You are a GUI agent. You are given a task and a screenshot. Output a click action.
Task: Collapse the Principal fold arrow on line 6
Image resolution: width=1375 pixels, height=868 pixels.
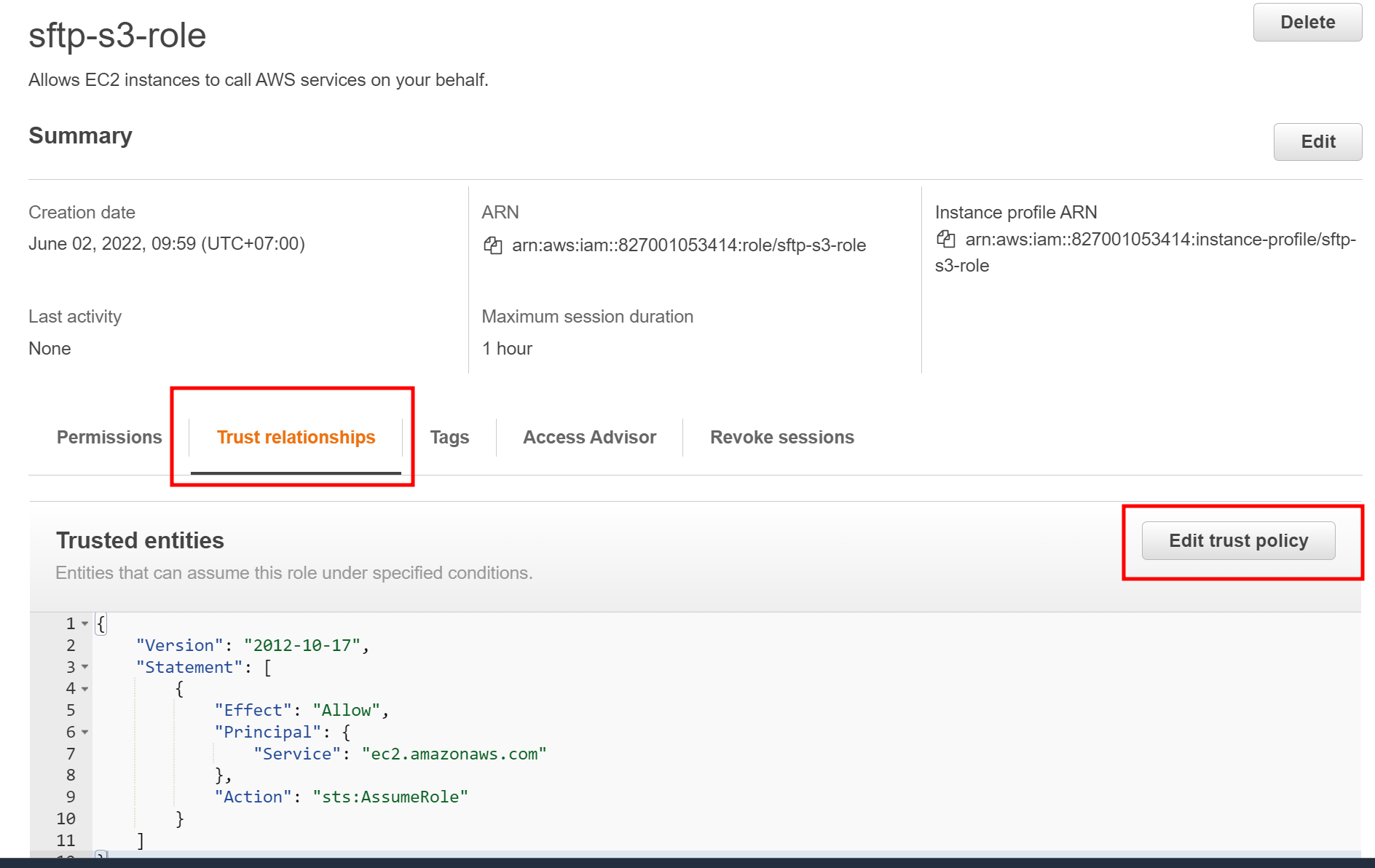(x=85, y=732)
